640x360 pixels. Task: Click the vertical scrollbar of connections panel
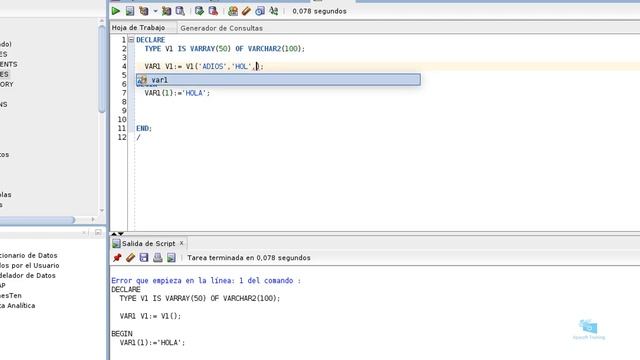coord(102,69)
